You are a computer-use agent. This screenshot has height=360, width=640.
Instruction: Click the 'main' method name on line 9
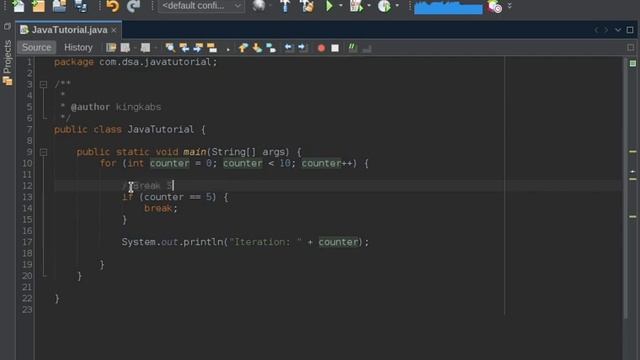[x=195, y=152]
